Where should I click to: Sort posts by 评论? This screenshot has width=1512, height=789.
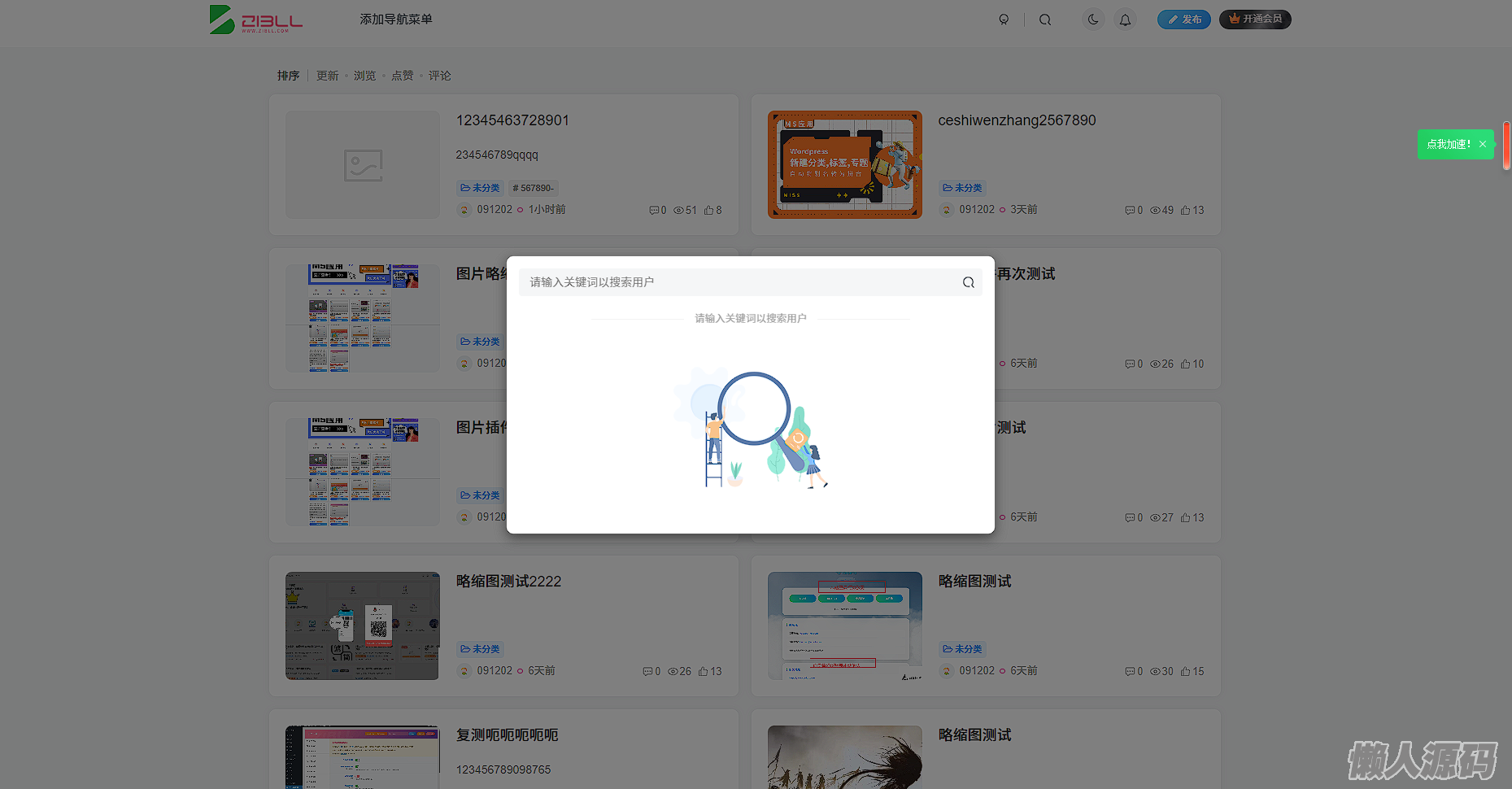click(439, 76)
